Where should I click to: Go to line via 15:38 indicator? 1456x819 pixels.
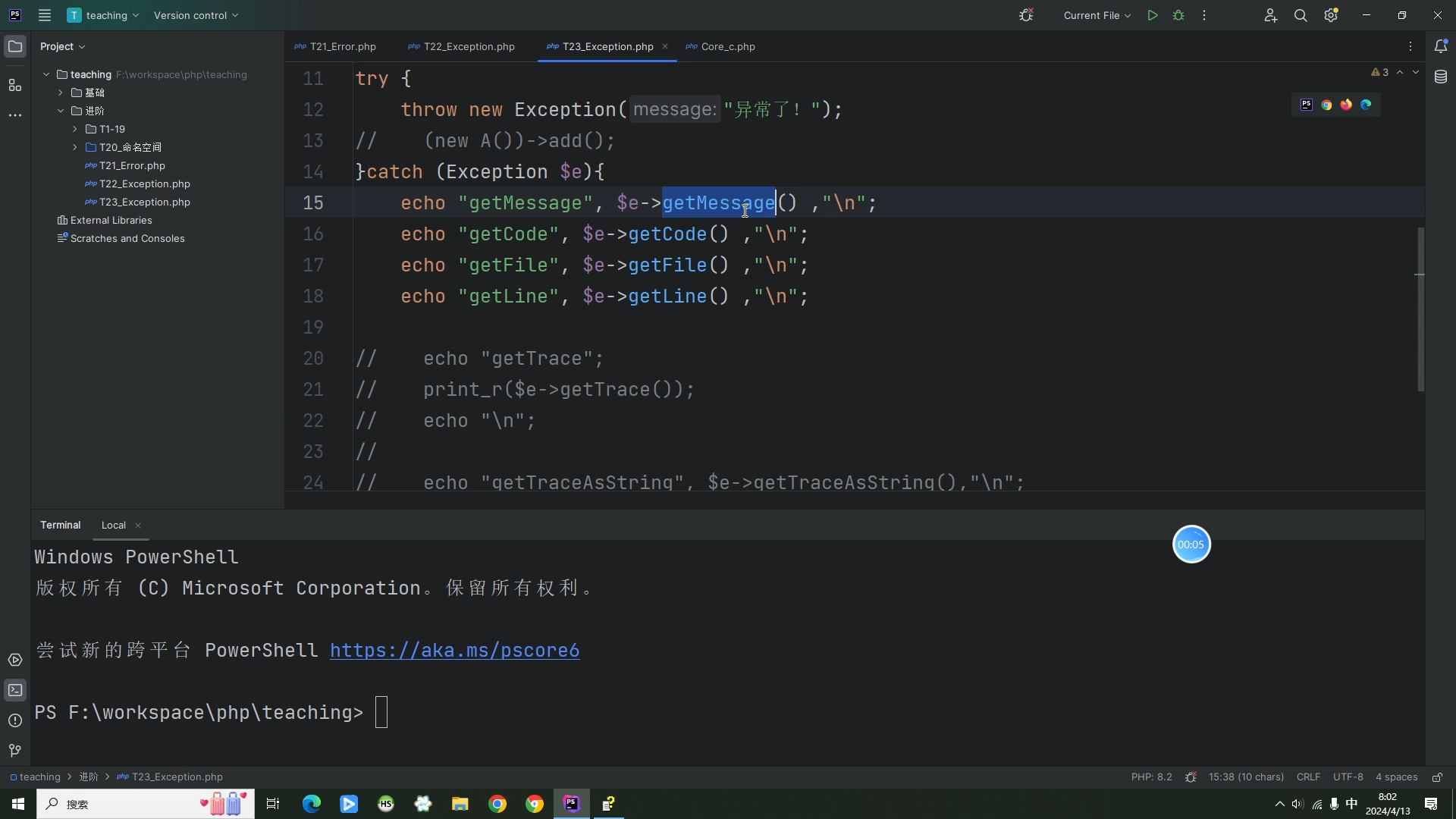1246,777
